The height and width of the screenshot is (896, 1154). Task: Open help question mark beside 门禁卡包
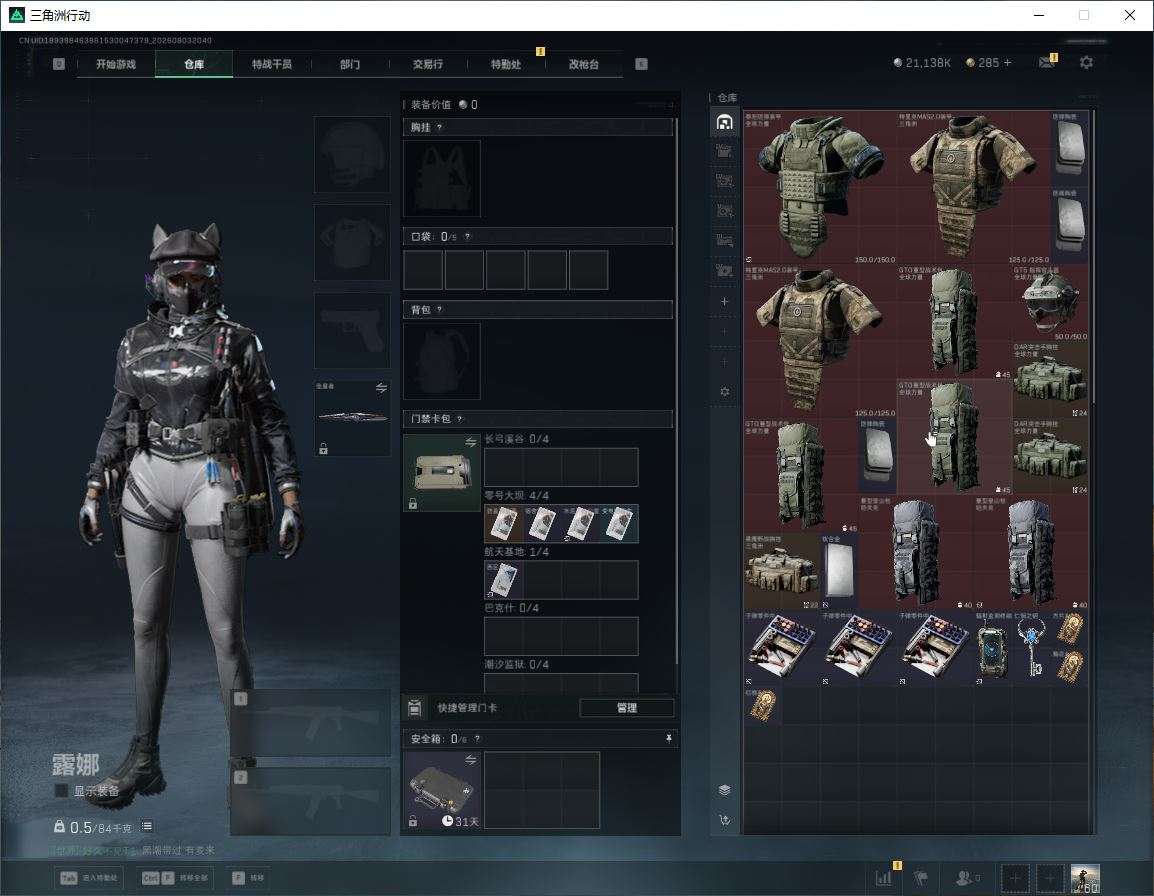point(459,418)
